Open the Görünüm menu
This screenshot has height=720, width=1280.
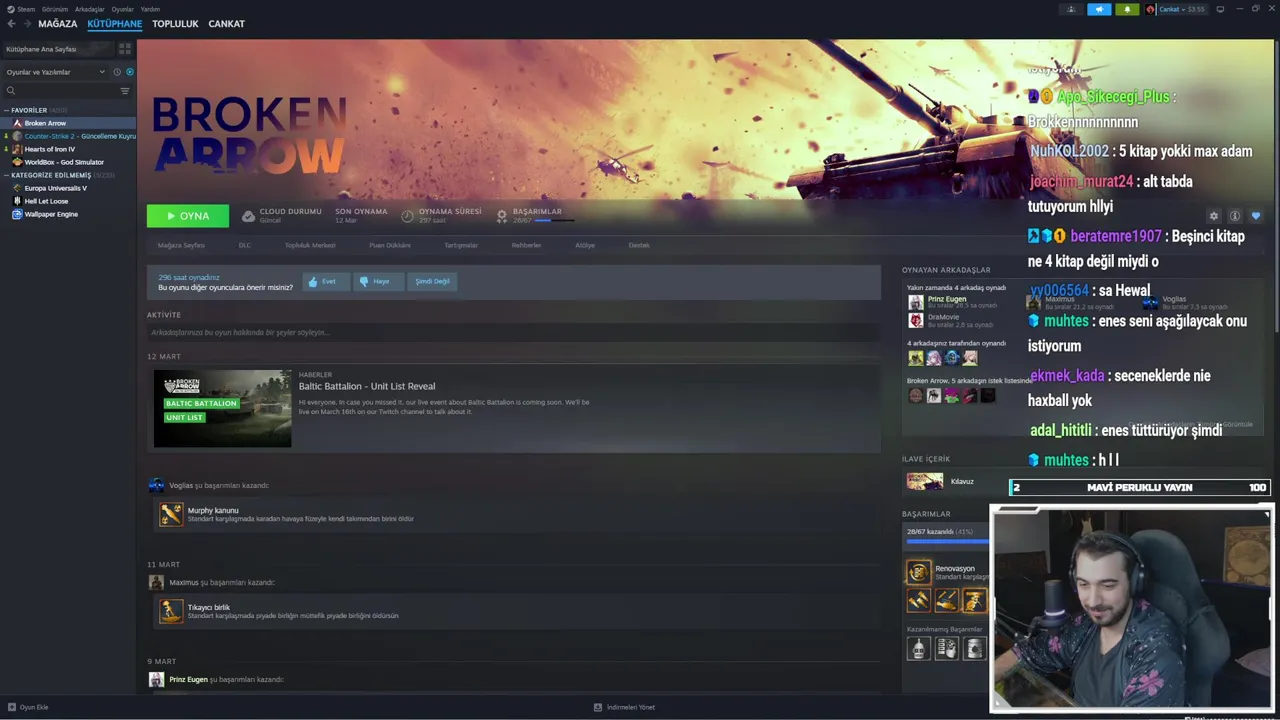pyautogui.click(x=55, y=9)
